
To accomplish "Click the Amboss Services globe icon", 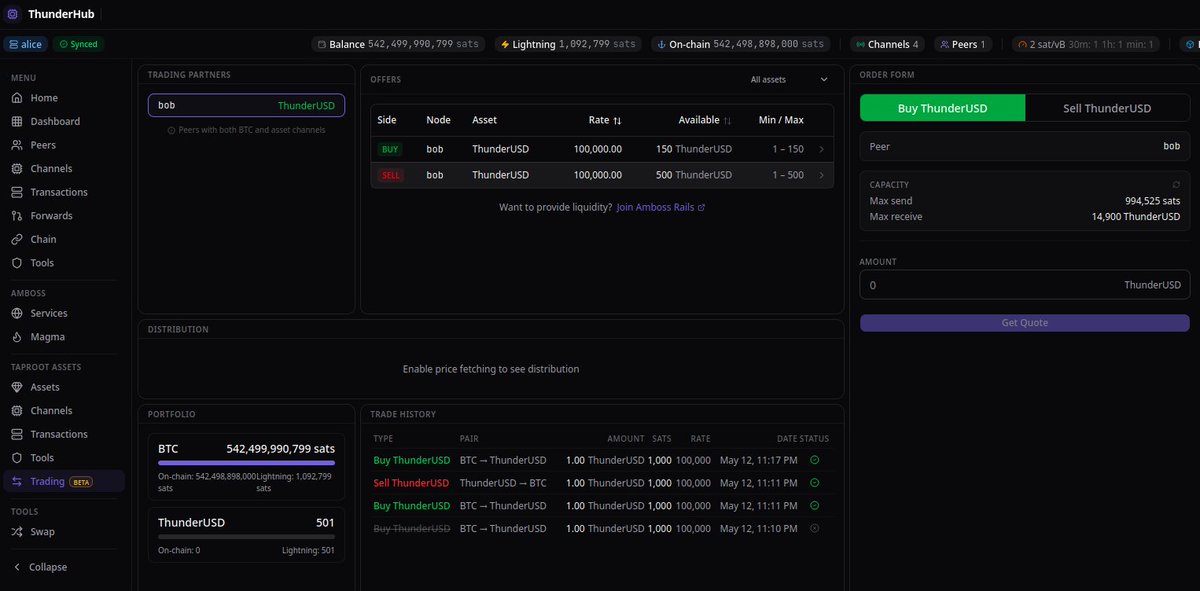I will point(17,313).
